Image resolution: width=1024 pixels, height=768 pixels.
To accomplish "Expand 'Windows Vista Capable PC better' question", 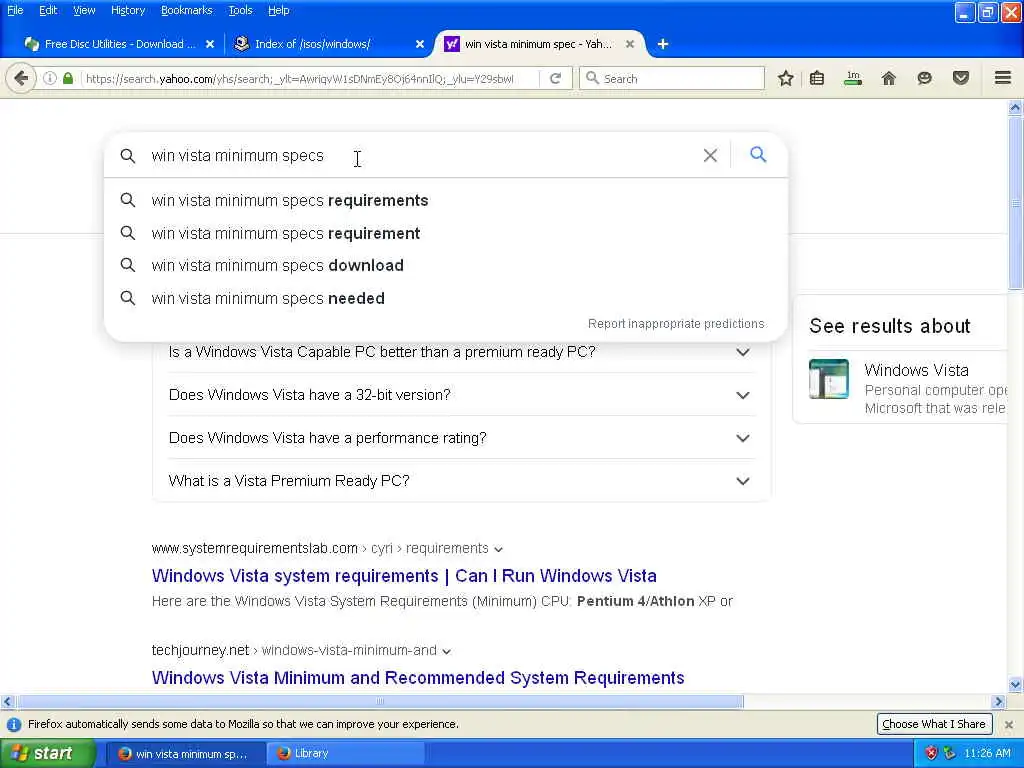I will point(462,352).
